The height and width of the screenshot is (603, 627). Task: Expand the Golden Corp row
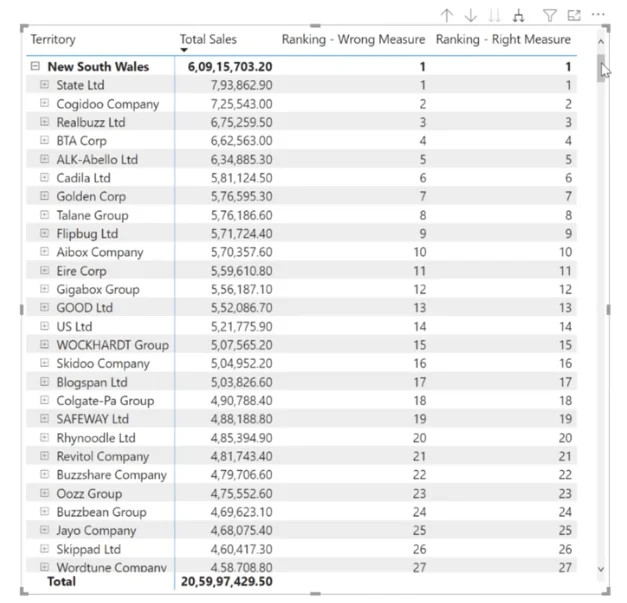click(x=44, y=196)
